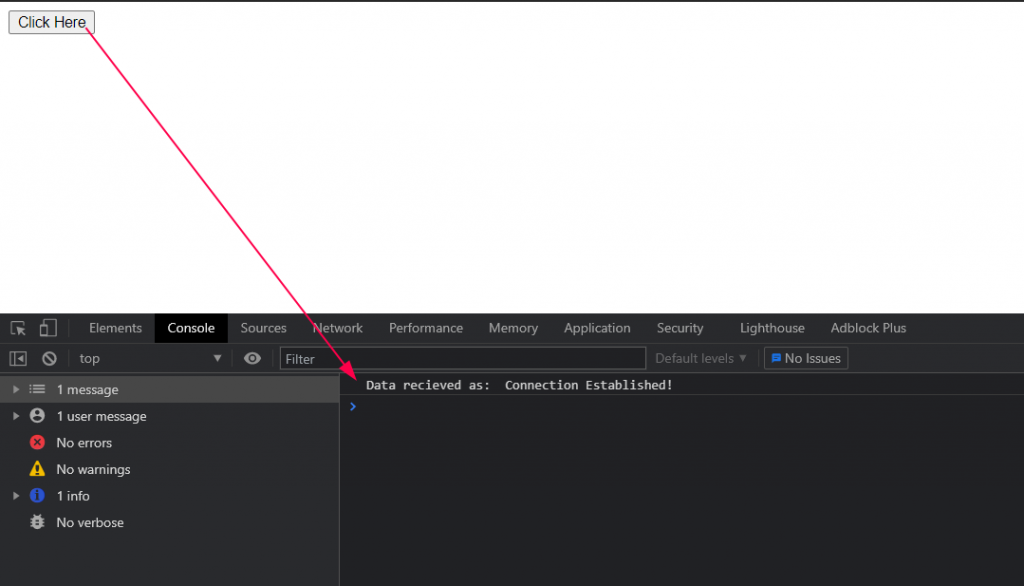
Task: Expand the 1 user message entry
Action: click(x=15, y=416)
